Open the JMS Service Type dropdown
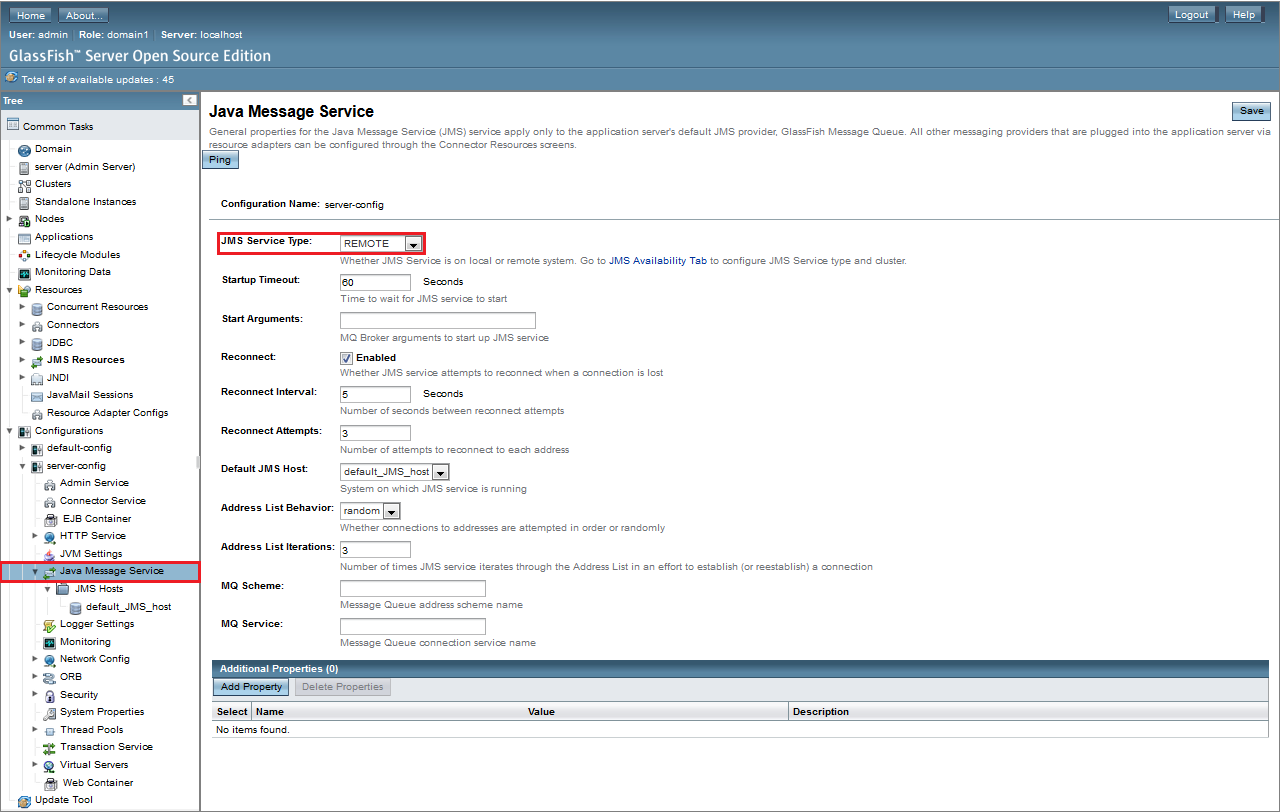The height and width of the screenshot is (812, 1280). coord(412,244)
